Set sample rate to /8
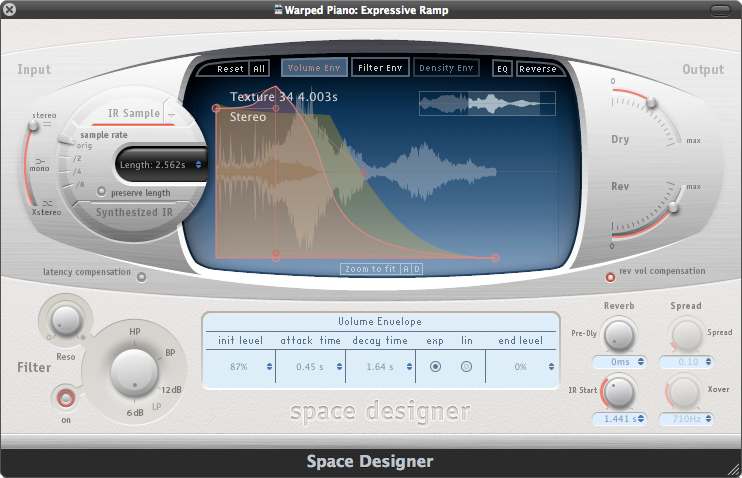The image size is (742, 478). (80, 185)
